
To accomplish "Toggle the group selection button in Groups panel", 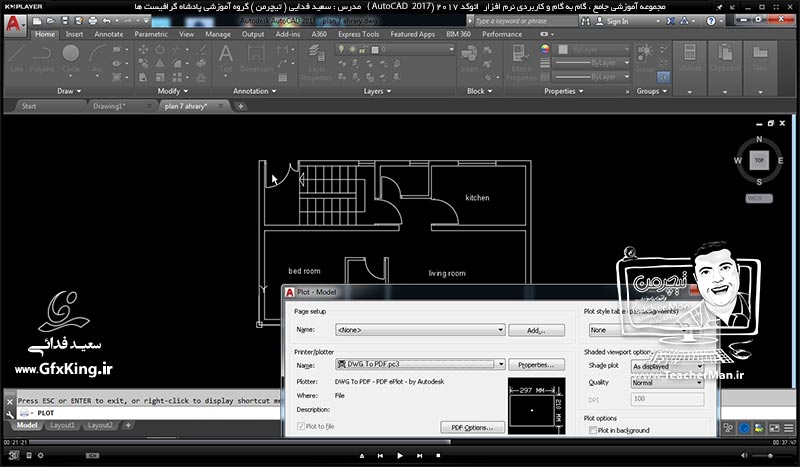I will click(x=663, y=77).
